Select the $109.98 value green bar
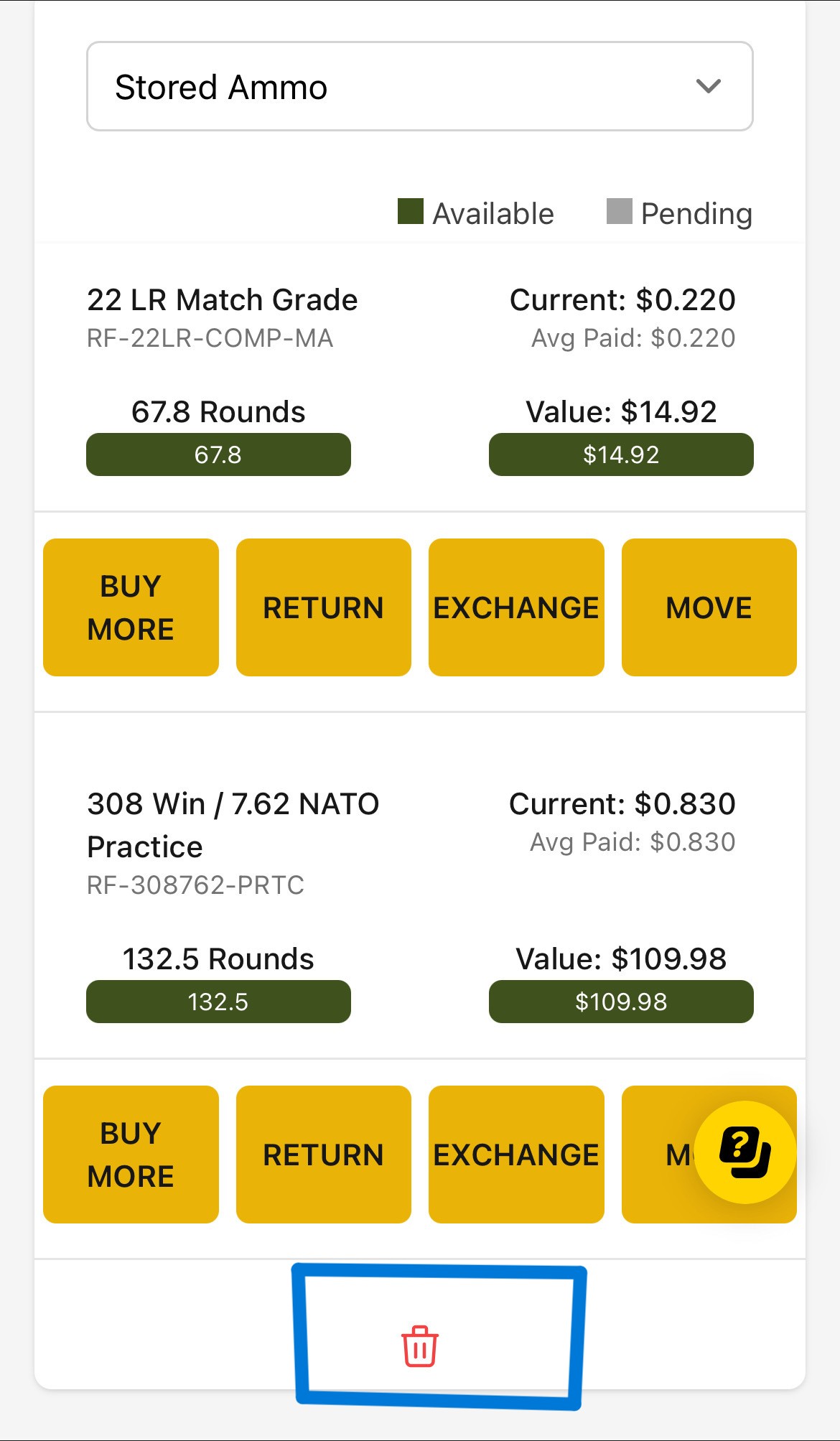840x1441 pixels. (x=621, y=1002)
